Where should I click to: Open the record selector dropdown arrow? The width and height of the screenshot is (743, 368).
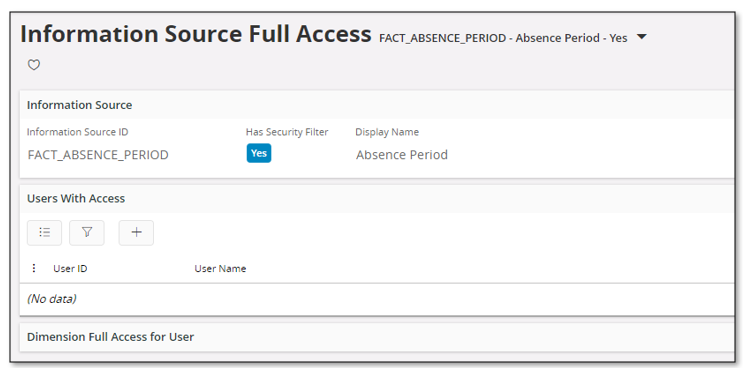pos(642,37)
